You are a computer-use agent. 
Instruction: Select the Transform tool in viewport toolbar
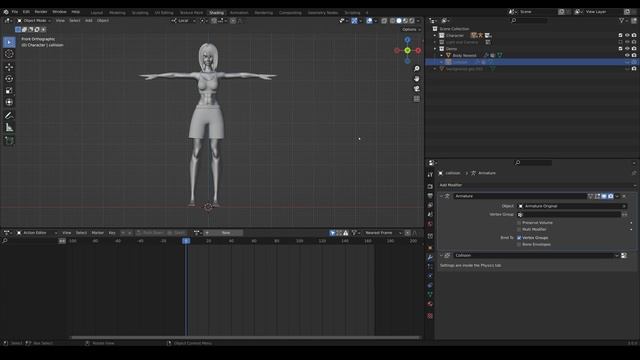click(x=9, y=102)
